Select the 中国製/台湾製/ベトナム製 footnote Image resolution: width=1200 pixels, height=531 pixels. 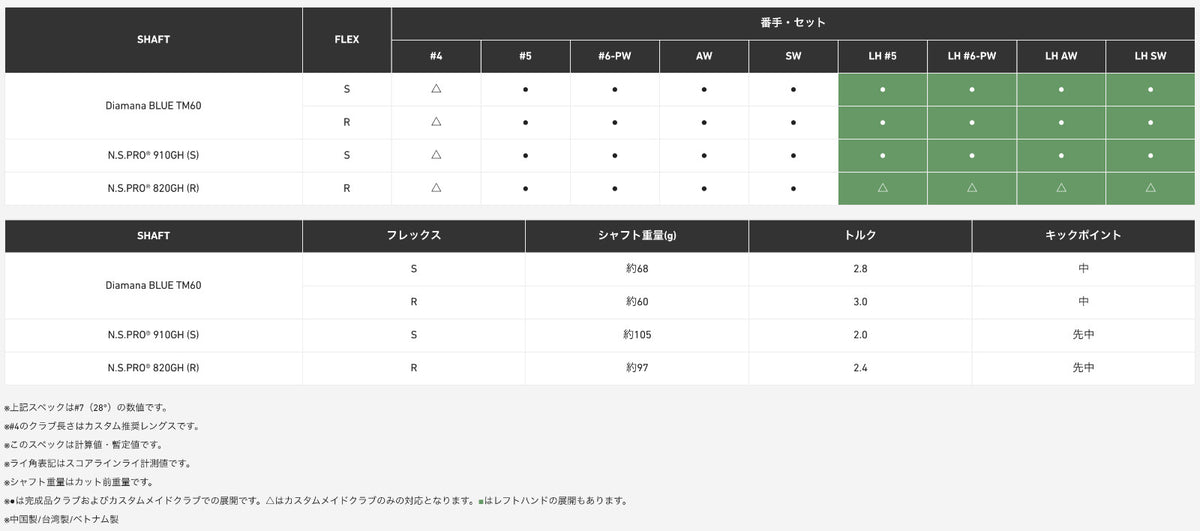coord(62,519)
